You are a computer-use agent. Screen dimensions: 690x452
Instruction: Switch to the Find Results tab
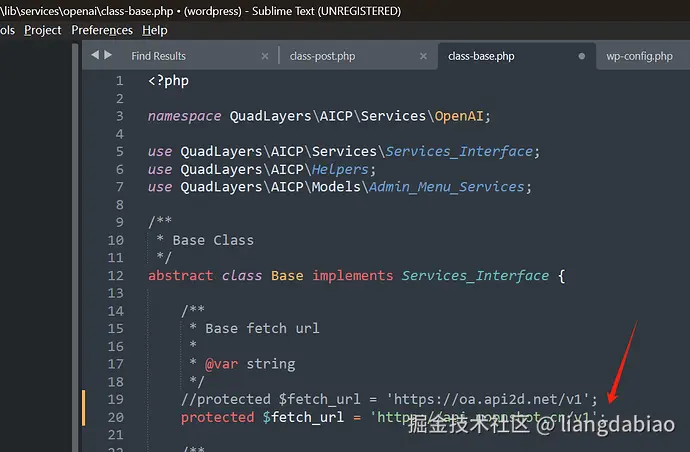point(158,56)
